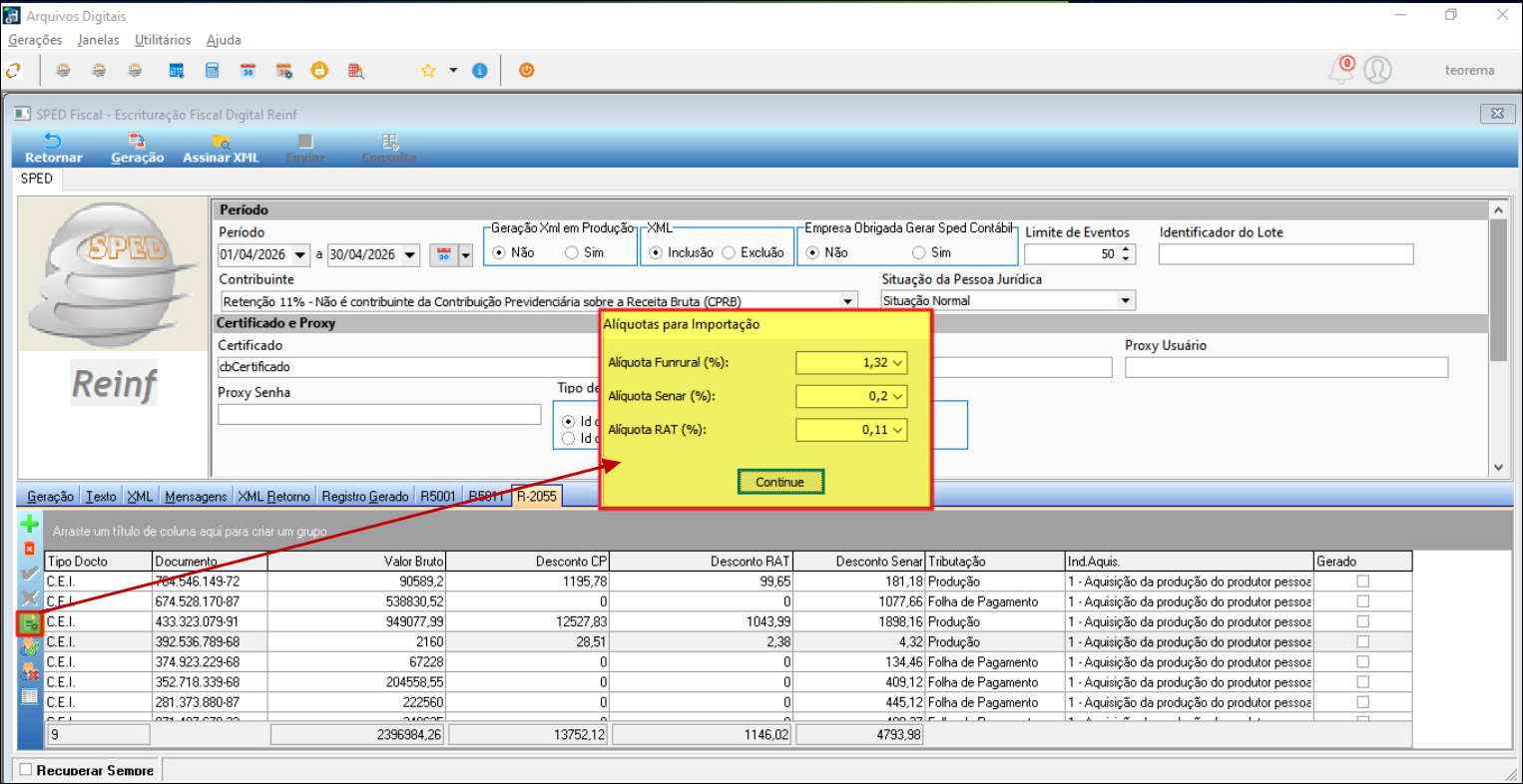The width and height of the screenshot is (1523, 784).
Task: Switch to the Registro Gerado tab
Action: click(365, 497)
